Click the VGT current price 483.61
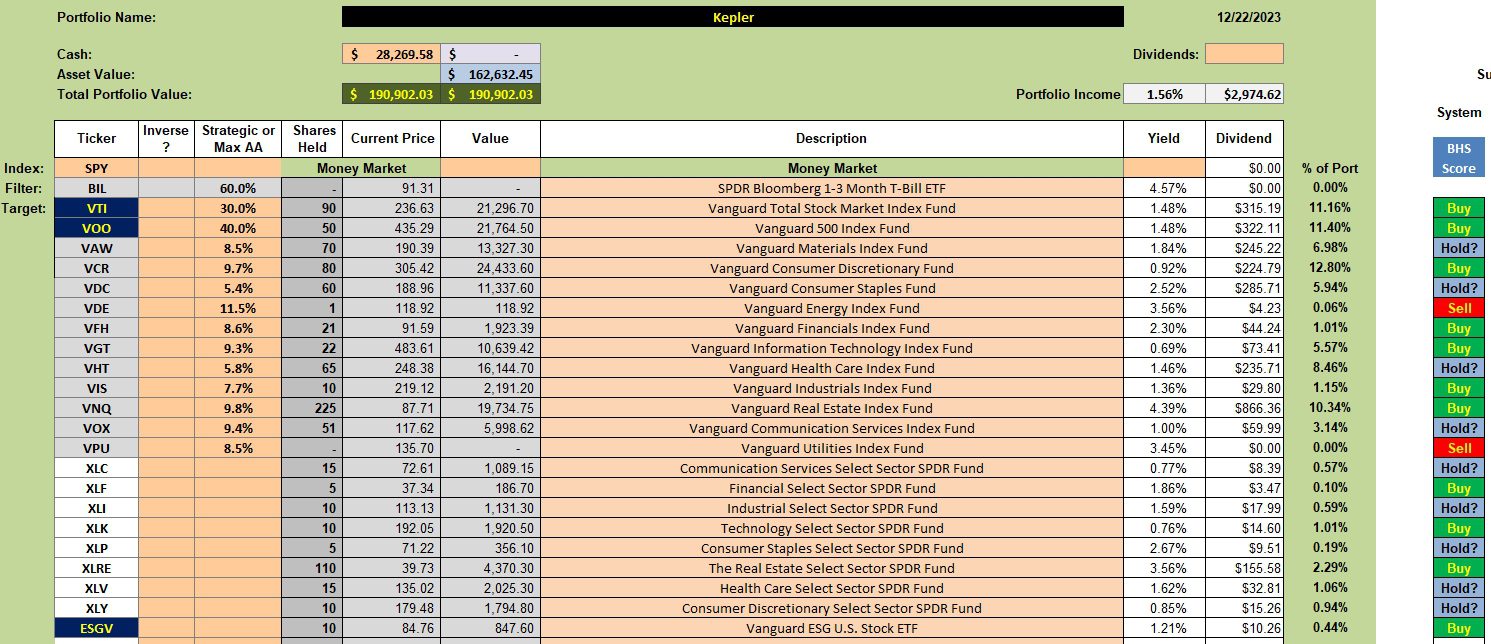1491x644 pixels. [391, 348]
